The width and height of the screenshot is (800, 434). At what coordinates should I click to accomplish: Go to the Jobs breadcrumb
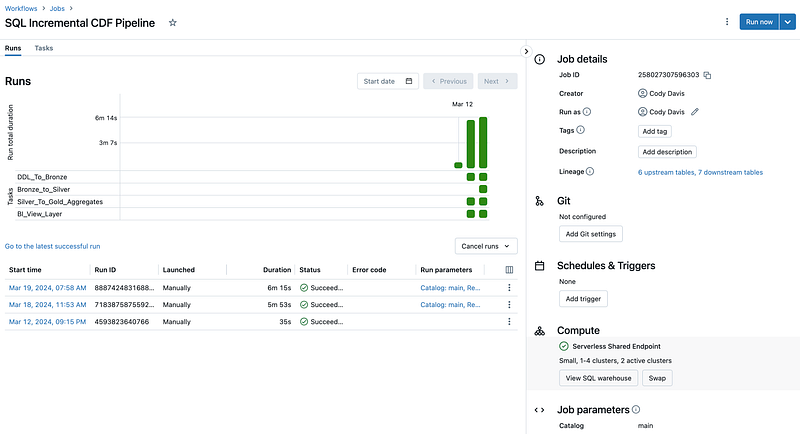click(57, 9)
